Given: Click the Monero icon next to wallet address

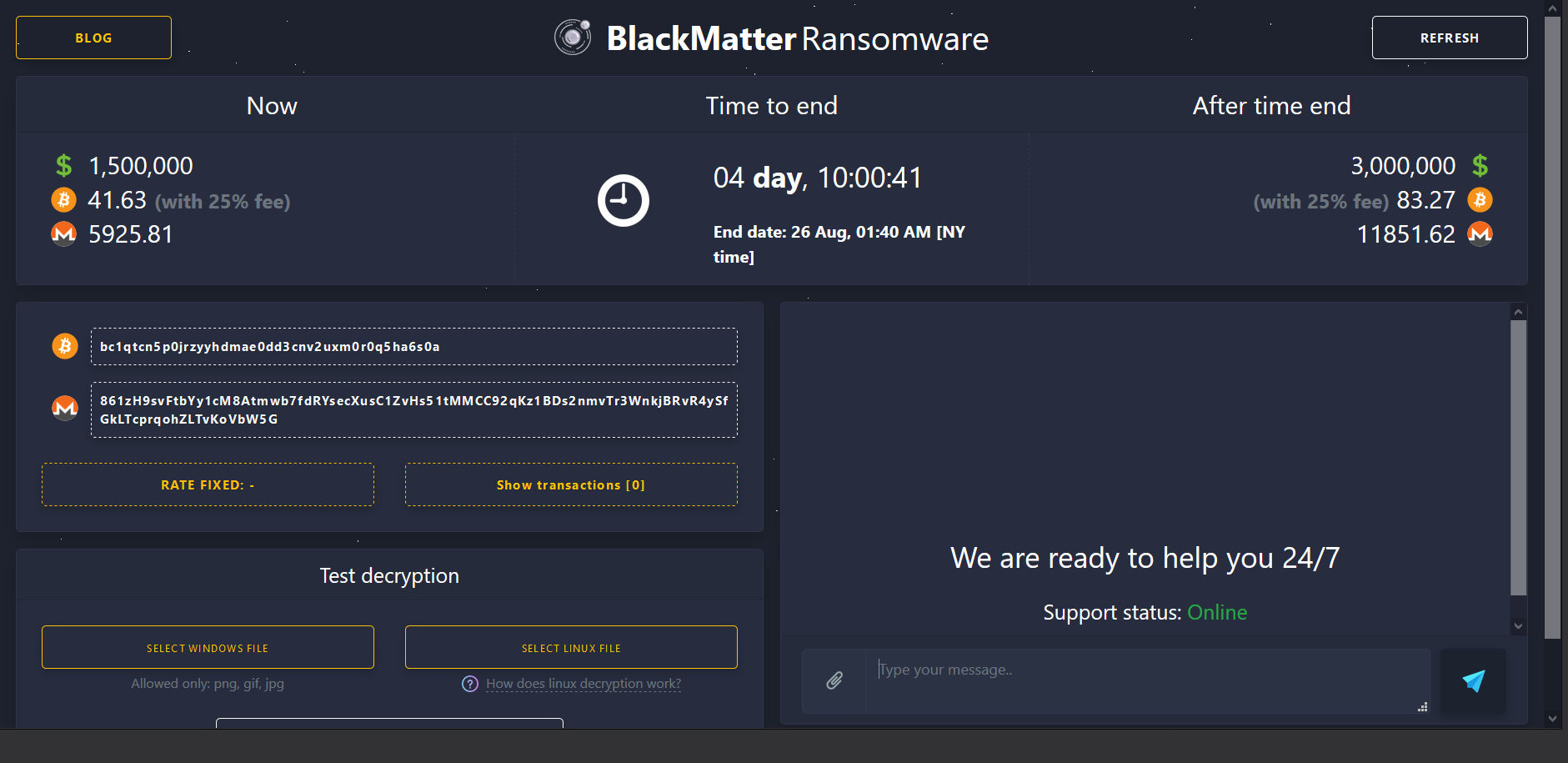Looking at the screenshot, I should pos(65,408).
